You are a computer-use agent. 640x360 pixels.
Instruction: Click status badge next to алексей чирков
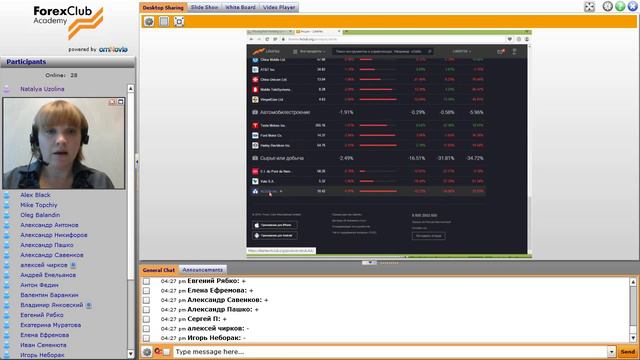point(73,265)
